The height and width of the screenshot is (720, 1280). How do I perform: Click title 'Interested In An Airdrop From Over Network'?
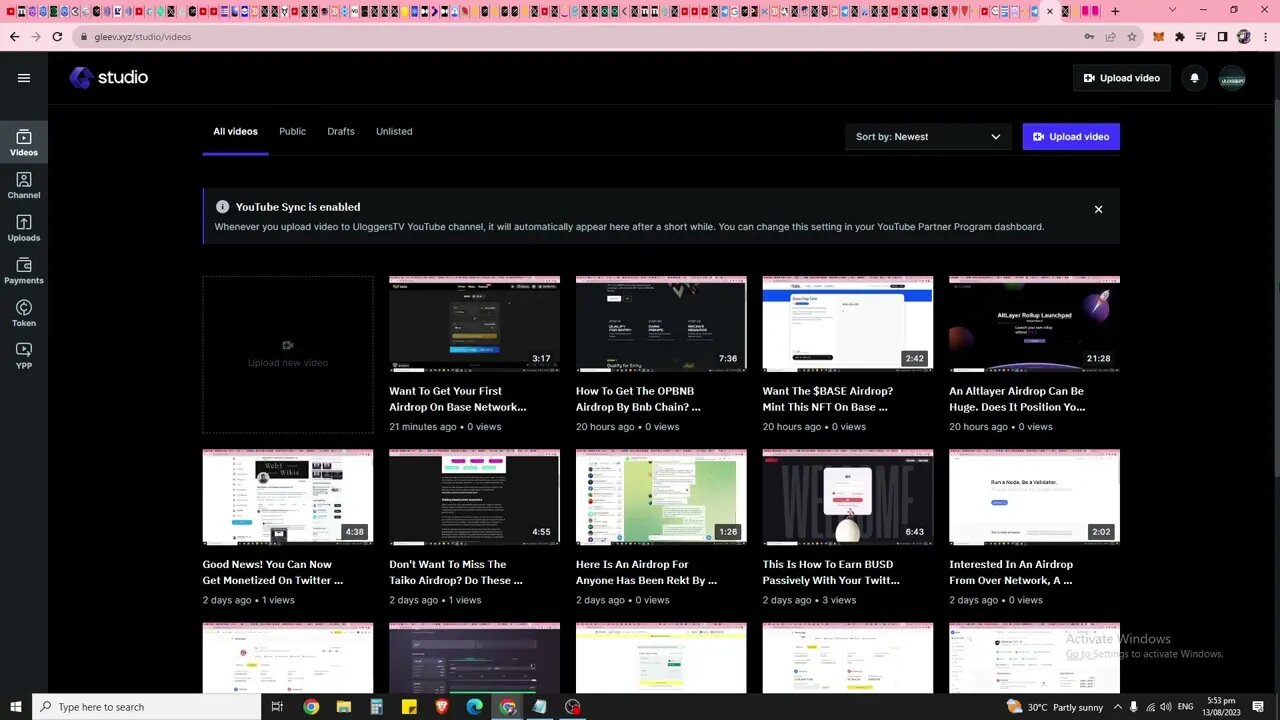click(x=1011, y=572)
